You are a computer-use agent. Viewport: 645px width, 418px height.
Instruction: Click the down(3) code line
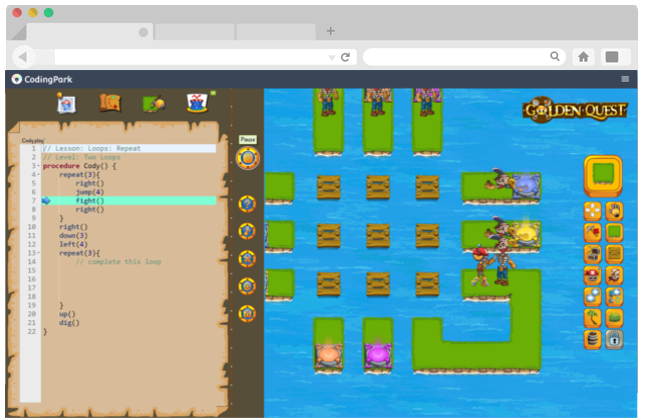[73, 235]
